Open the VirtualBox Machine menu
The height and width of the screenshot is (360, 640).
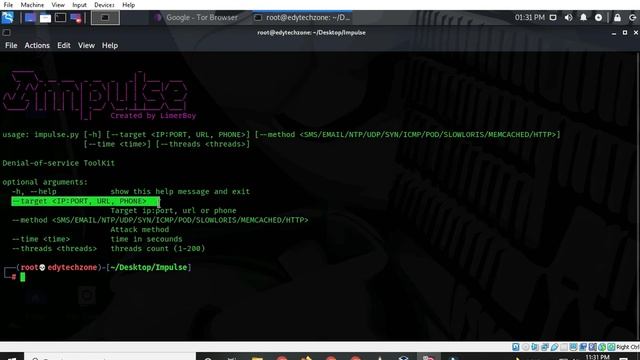pos(32,5)
